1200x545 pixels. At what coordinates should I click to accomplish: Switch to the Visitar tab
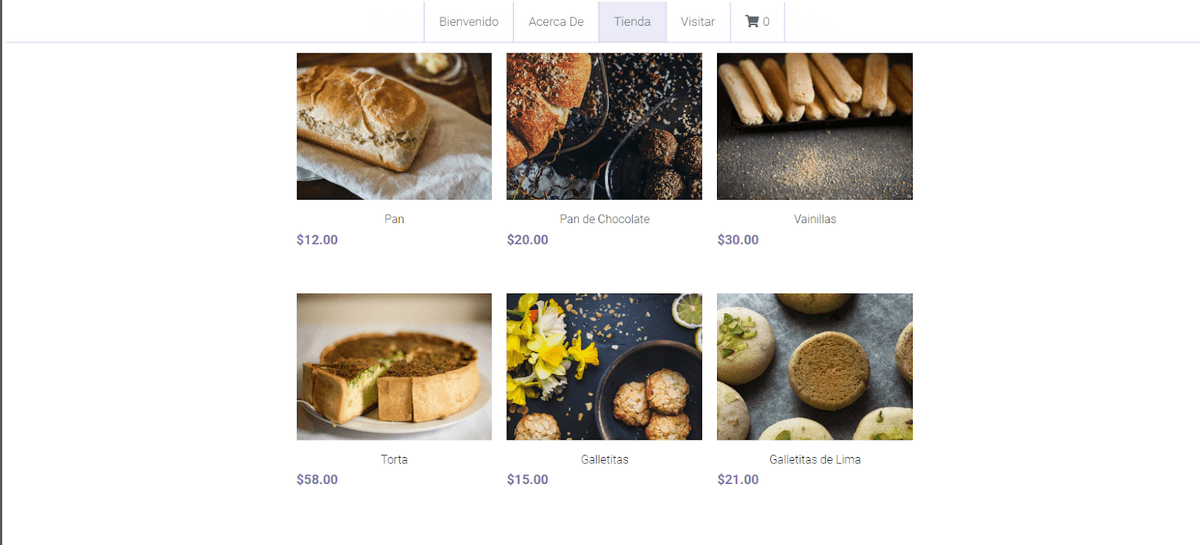pos(698,22)
